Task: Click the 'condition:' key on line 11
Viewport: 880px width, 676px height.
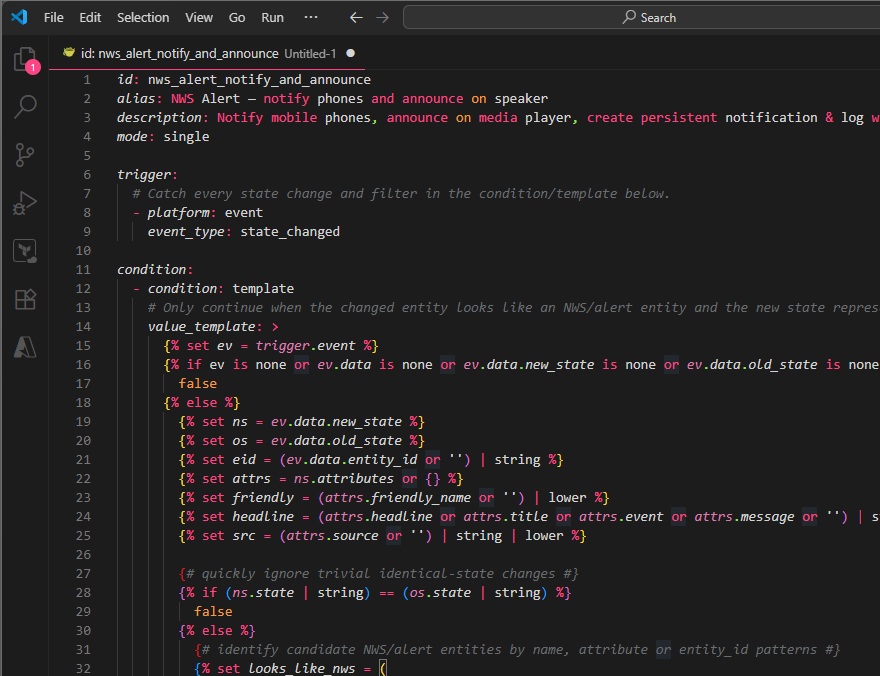Action: point(155,269)
